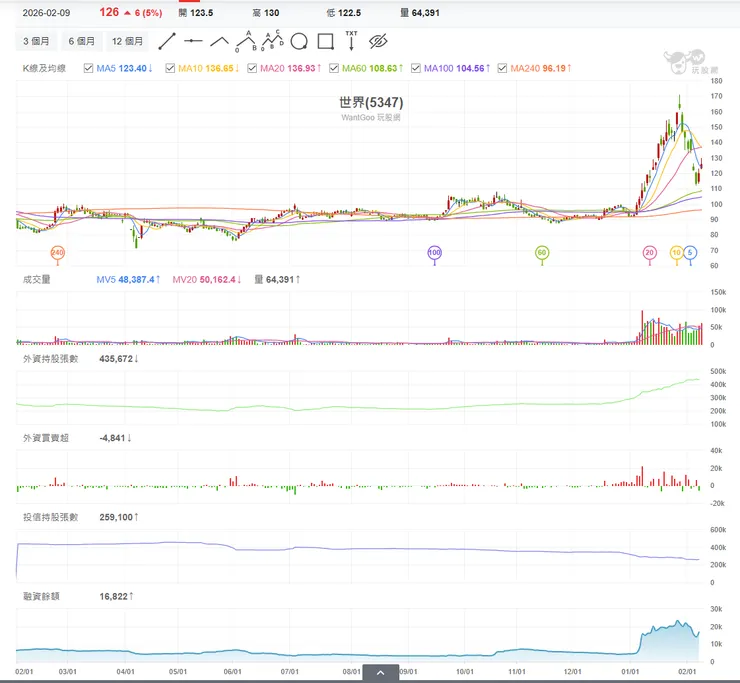Switch chart range to 6 個月
The height and width of the screenshot is (683, 740).
[x=82, y=42]
